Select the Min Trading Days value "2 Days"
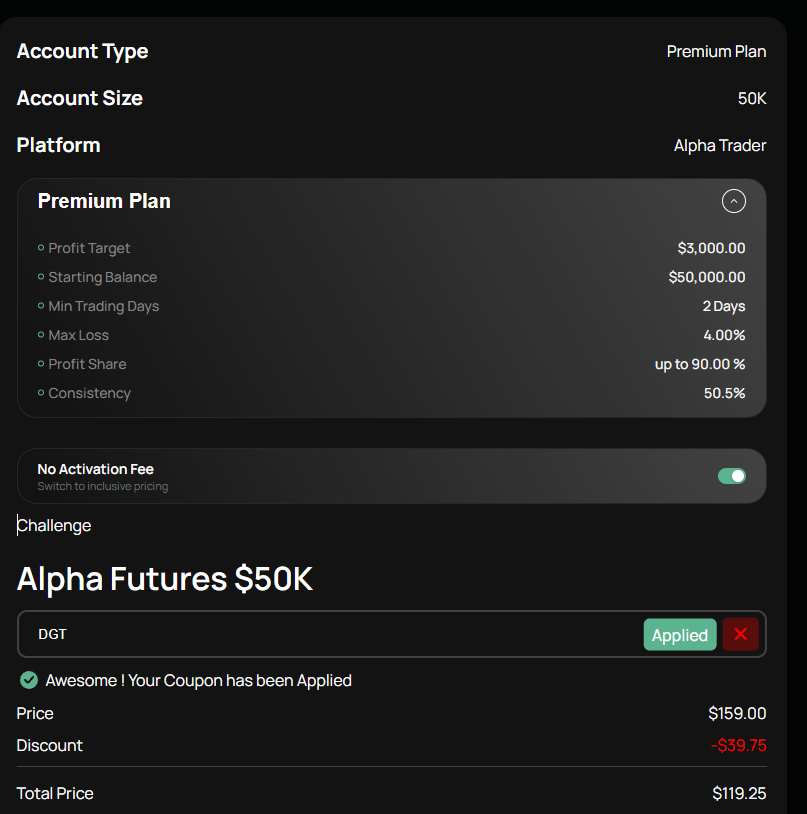Viewport: 807px width, 814px height. 723,306
